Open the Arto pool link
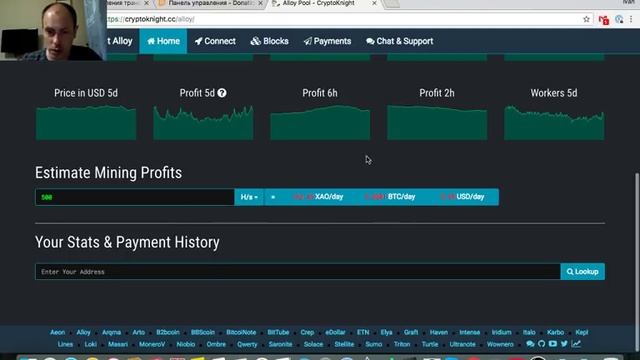This screenshot has width=640, height=360. point(138,332)
